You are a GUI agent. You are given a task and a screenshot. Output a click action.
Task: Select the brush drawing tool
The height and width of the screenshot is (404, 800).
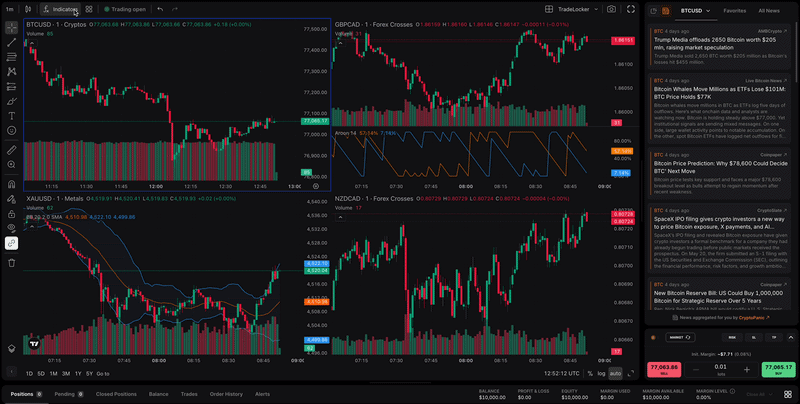coord(12,102)
